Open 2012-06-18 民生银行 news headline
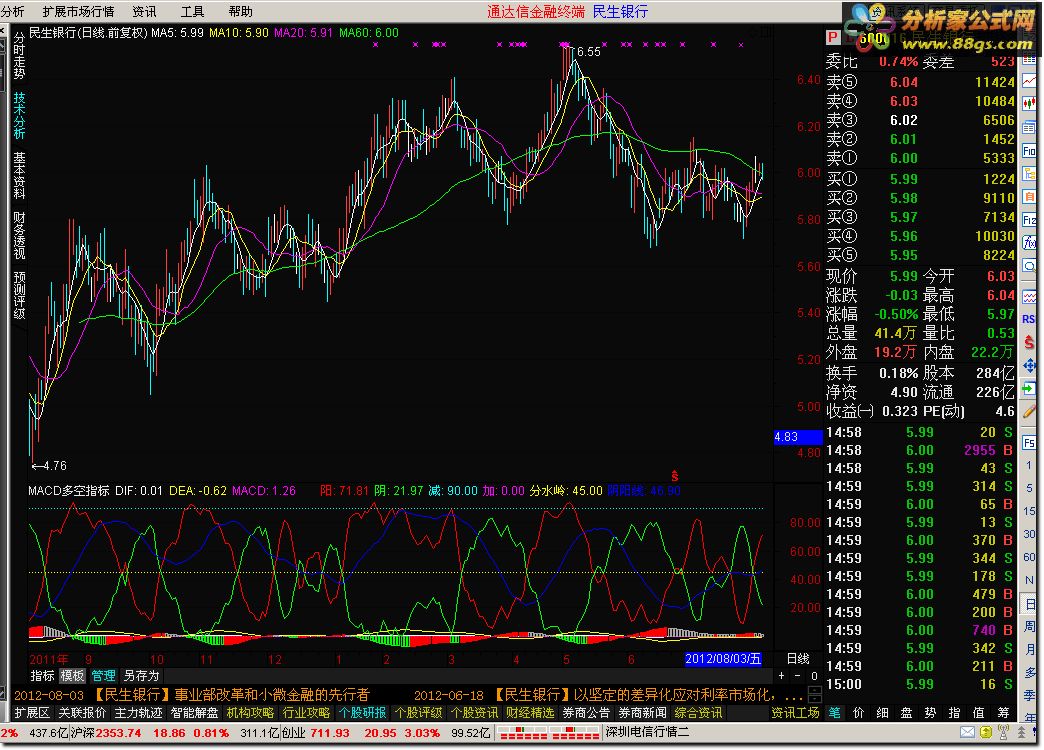 point(608,695)
